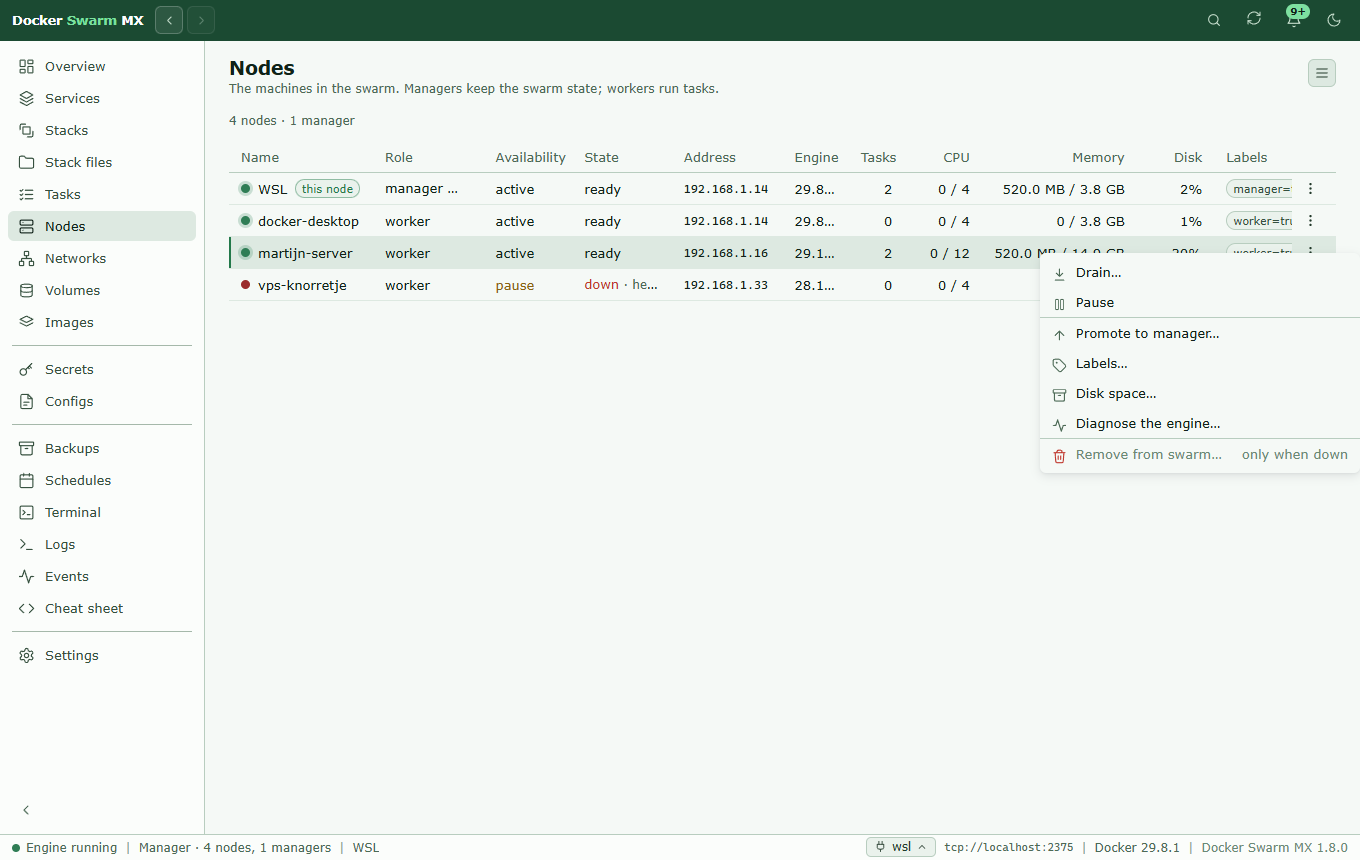1360x860 pixels.
Task: Open row actions for docker-desktop node
Action: coord(1310,221)
